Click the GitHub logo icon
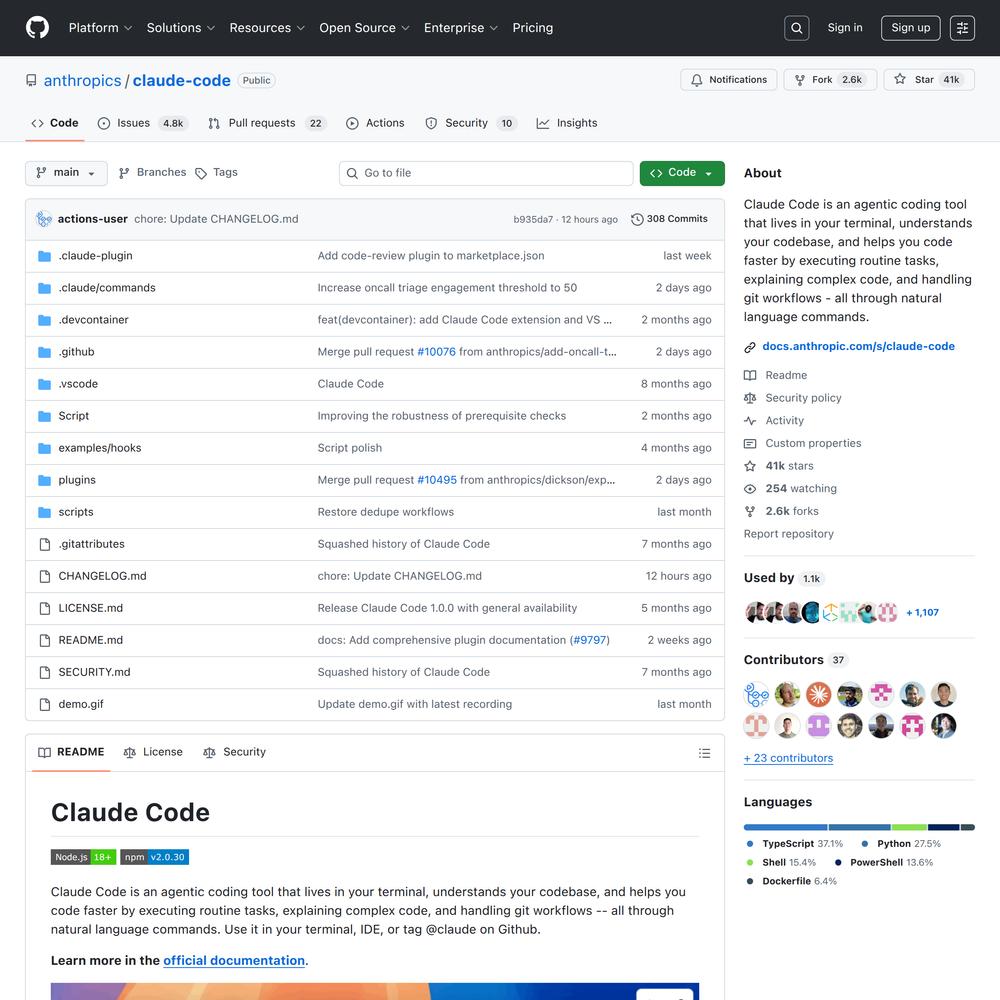1000x1000 pixels. click(37, 28)
